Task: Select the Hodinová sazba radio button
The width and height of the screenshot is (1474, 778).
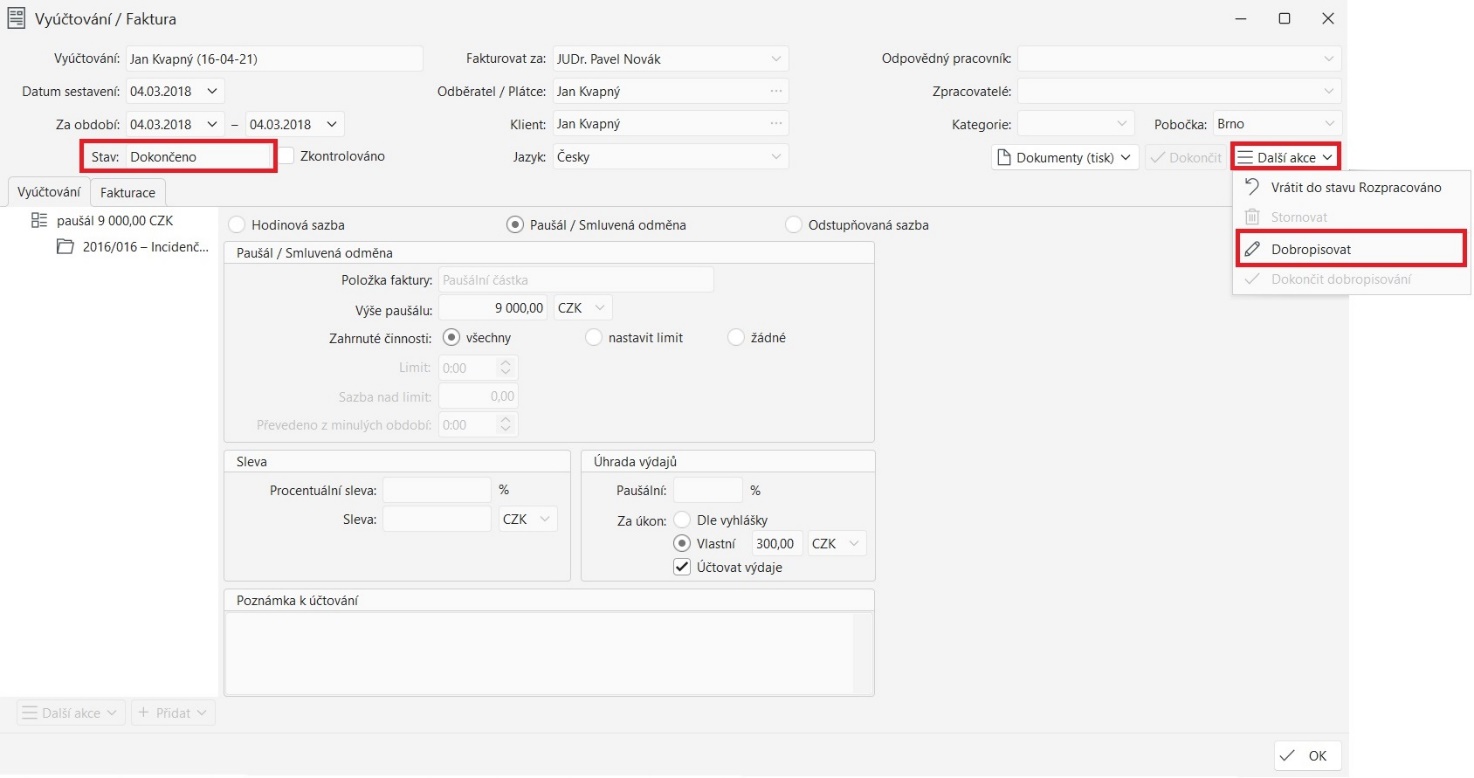Action: (x=237, y=225)
